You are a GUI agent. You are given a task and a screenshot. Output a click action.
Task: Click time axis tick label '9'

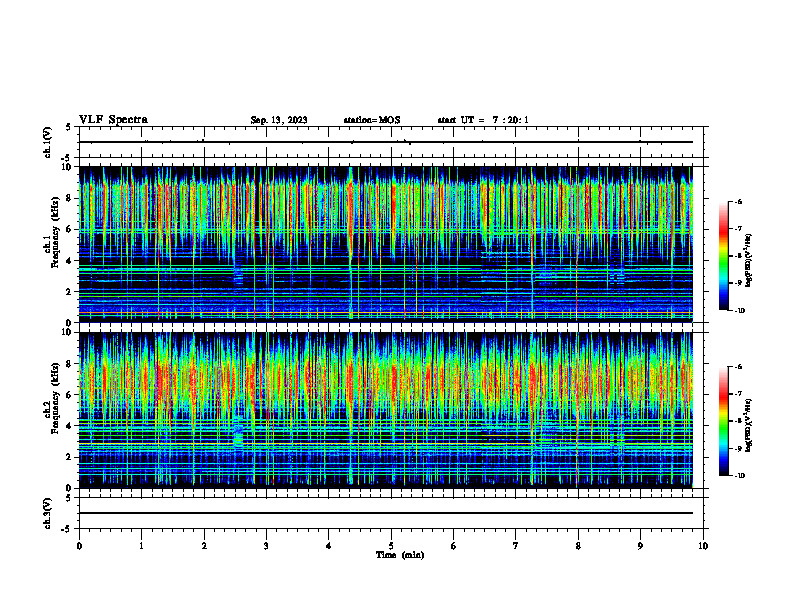click(x=640, y=546)
